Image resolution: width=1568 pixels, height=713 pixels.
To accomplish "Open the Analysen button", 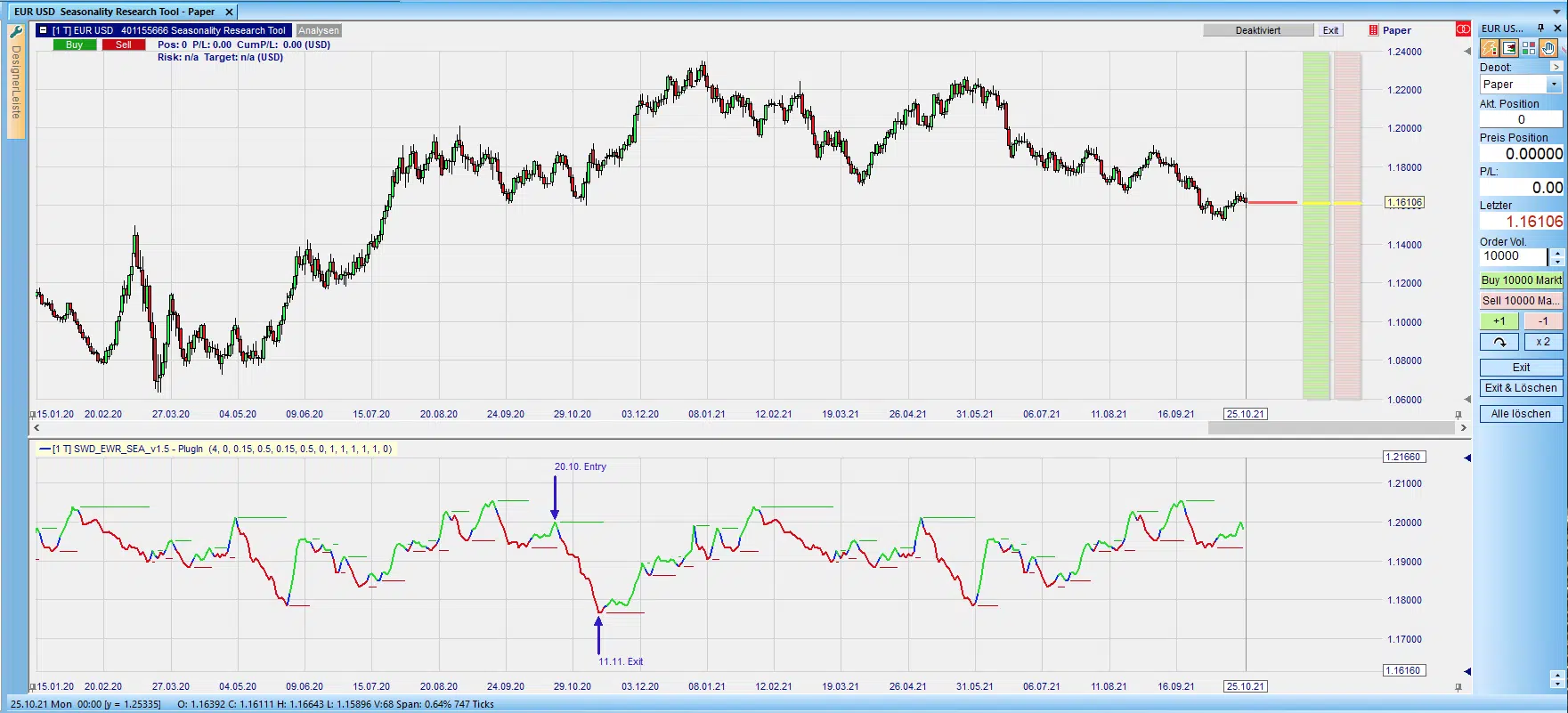I will [319, 30].
